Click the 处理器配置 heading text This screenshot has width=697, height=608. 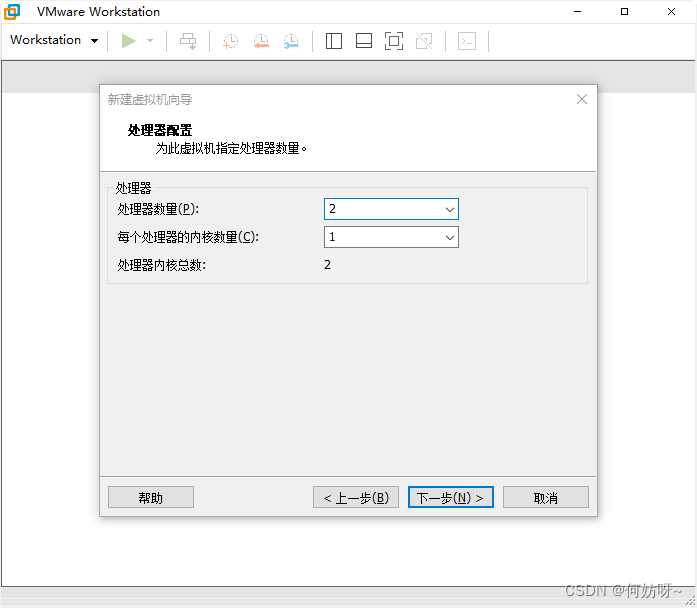[x=160, y=130]
